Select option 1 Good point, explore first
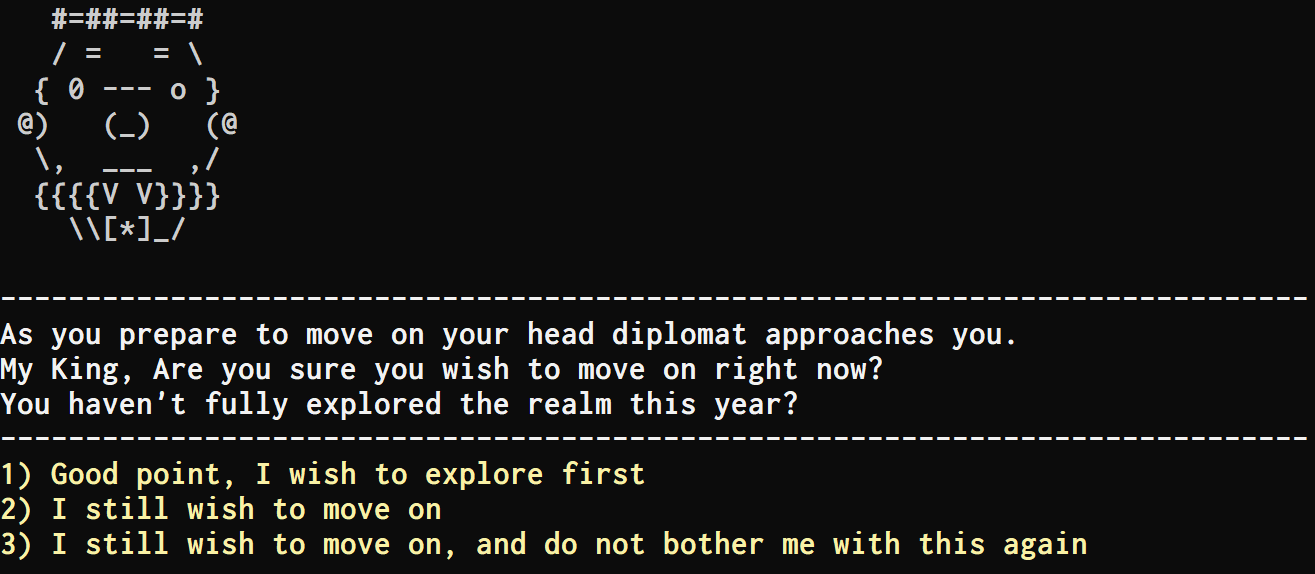Image resolution: width=1315 pixels, height=574 pixels. pyautogui.click(x=323, y=474)
